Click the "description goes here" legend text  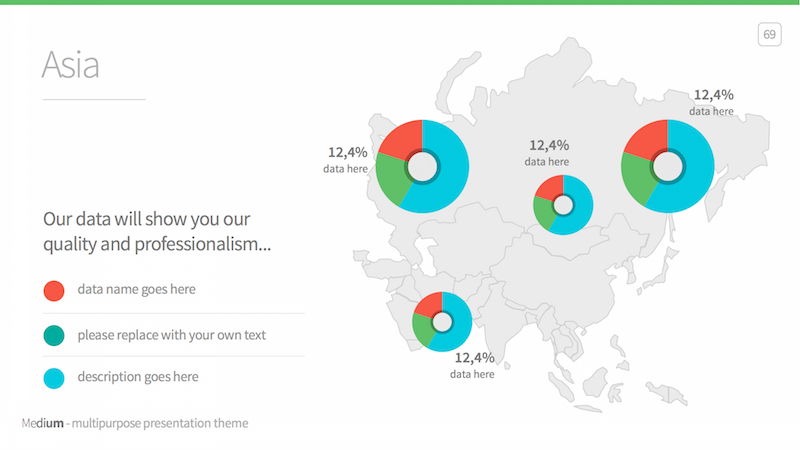(138, 377)
